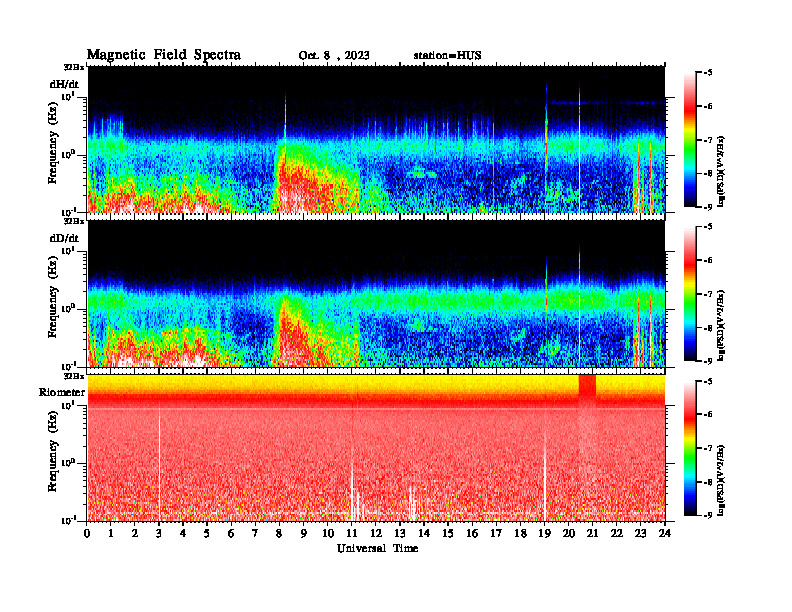Image resolution: width=792 pixels, height=612 pixels.
Task: Click the dD/dt spectrogram plot area
Action: 376,293
